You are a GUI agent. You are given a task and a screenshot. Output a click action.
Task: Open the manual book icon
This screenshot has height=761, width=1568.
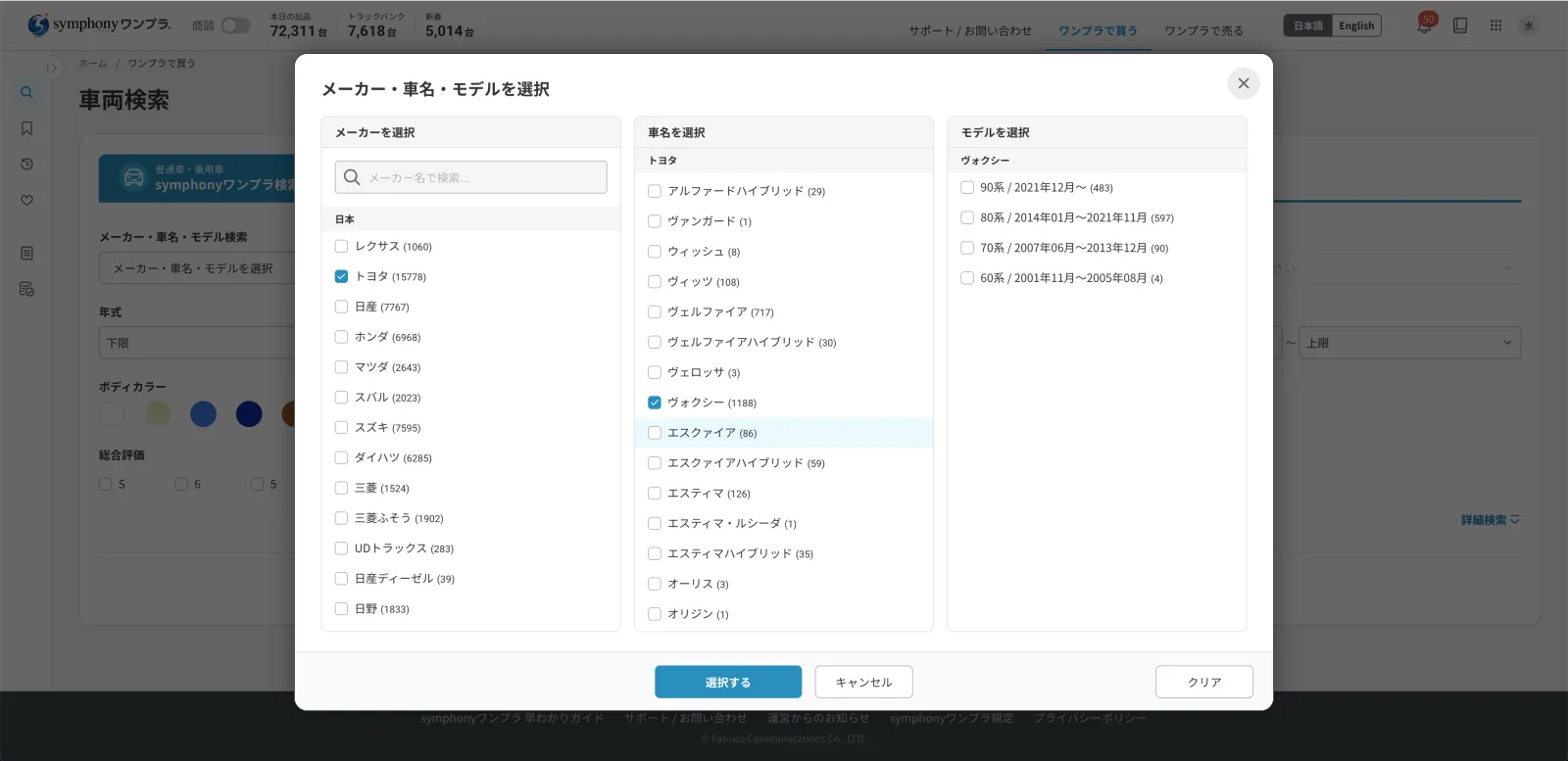coord(1460,25)
